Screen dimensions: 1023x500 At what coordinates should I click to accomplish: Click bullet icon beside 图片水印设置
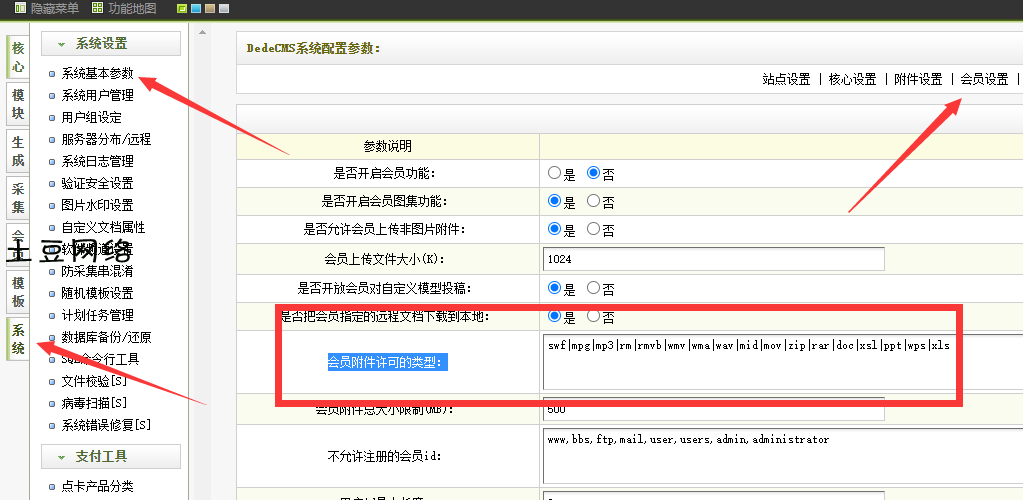coord(52,206)
